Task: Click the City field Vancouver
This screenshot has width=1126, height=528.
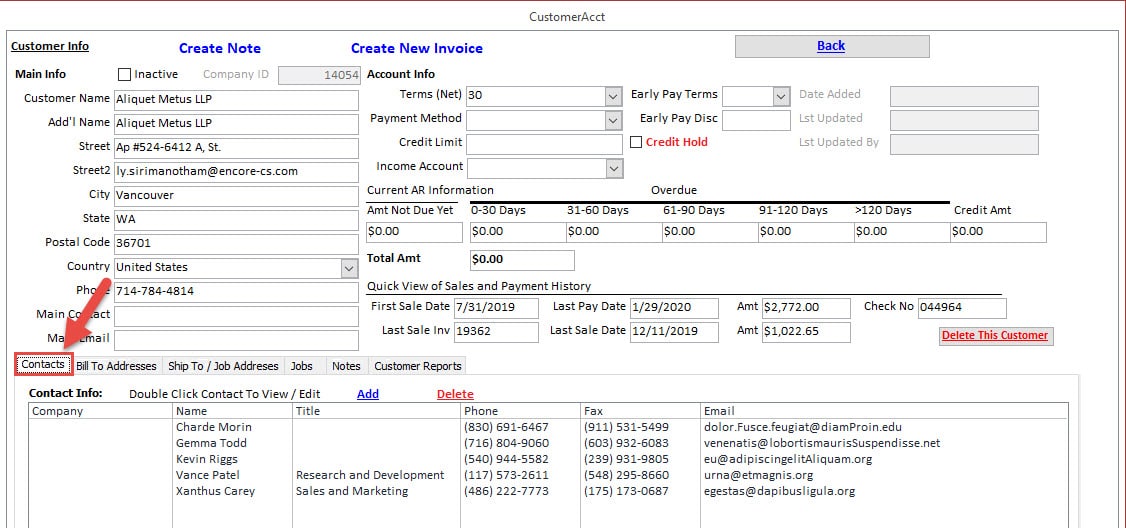Action: click(236, 196)
